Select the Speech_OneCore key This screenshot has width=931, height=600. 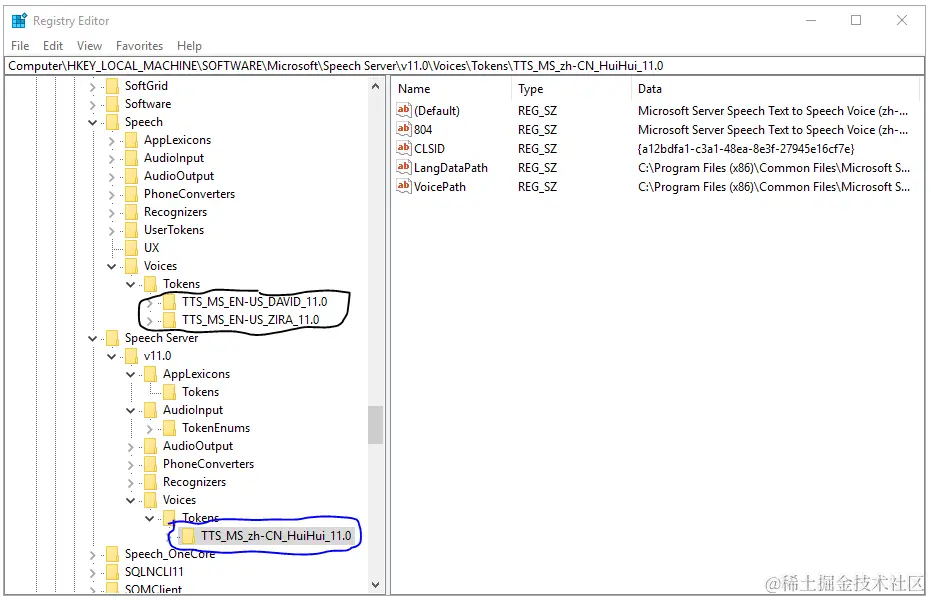[x=170, y=554]
